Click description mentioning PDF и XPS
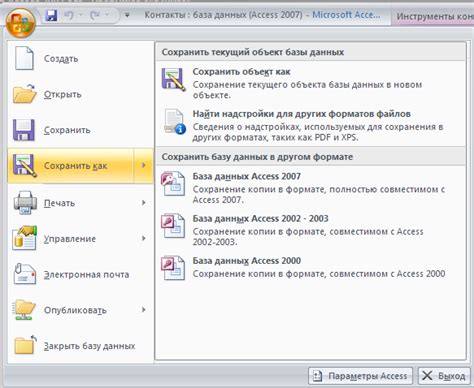 click(x=318, y=132)
